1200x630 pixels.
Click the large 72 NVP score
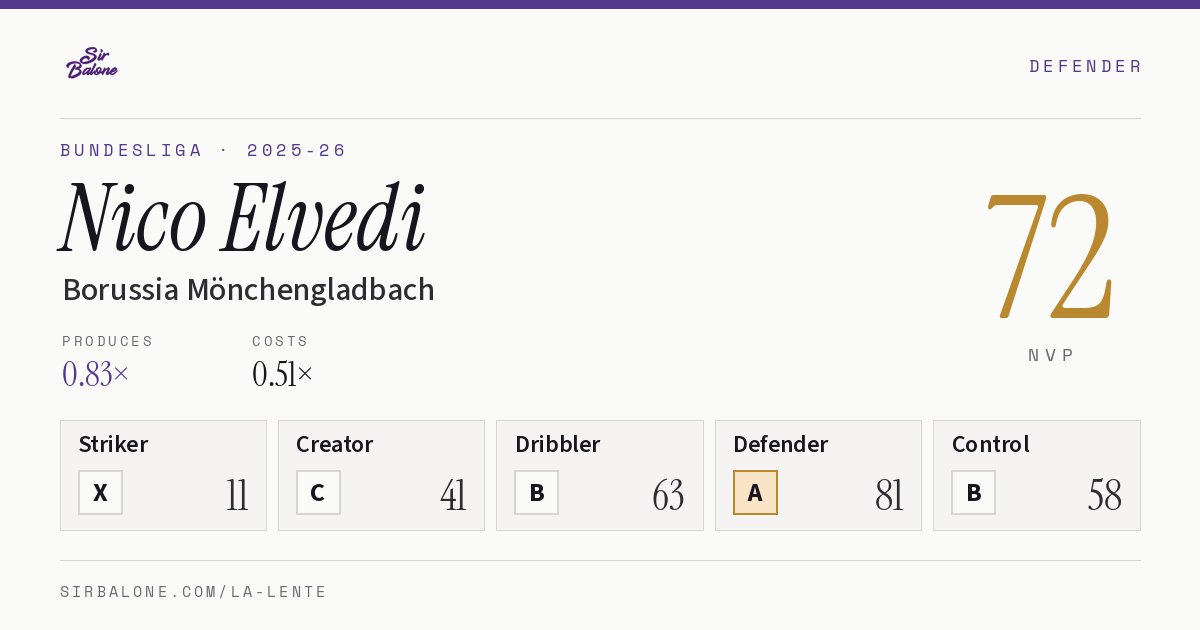coord(1050,255)
